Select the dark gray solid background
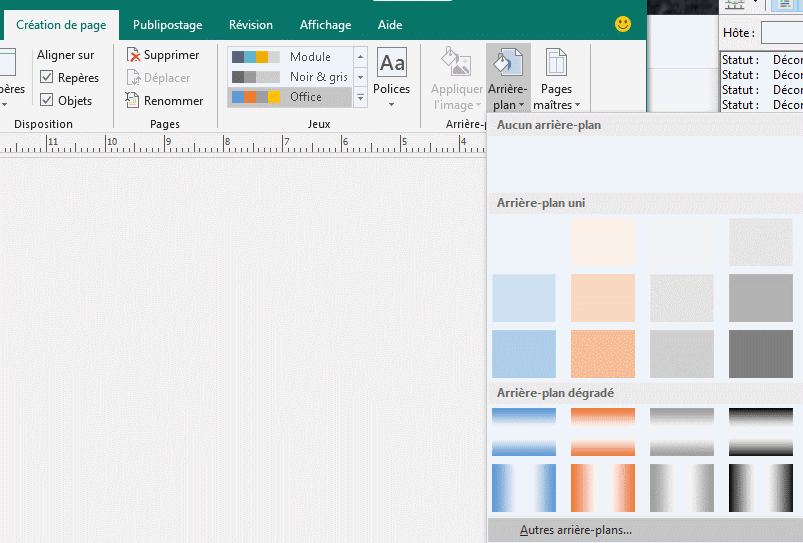This screenshot has height=543, width=803. coord(760,353)
